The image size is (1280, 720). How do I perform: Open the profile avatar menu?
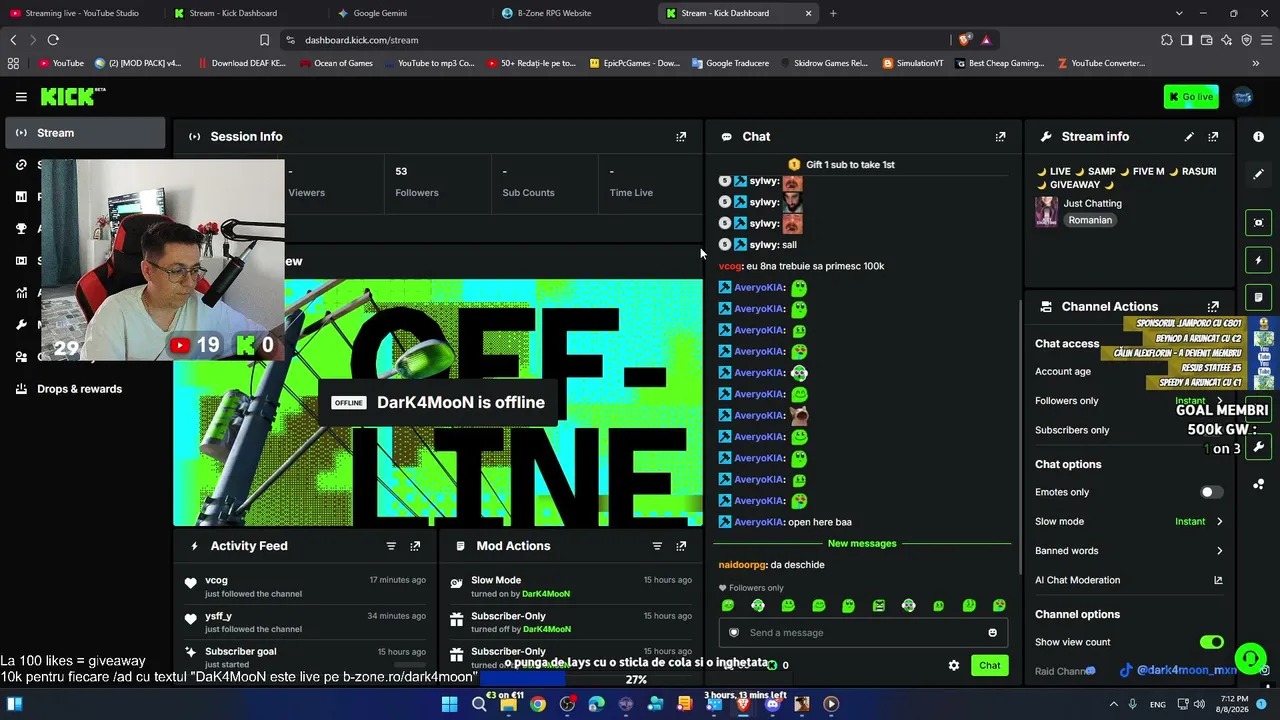(1243, 97)
